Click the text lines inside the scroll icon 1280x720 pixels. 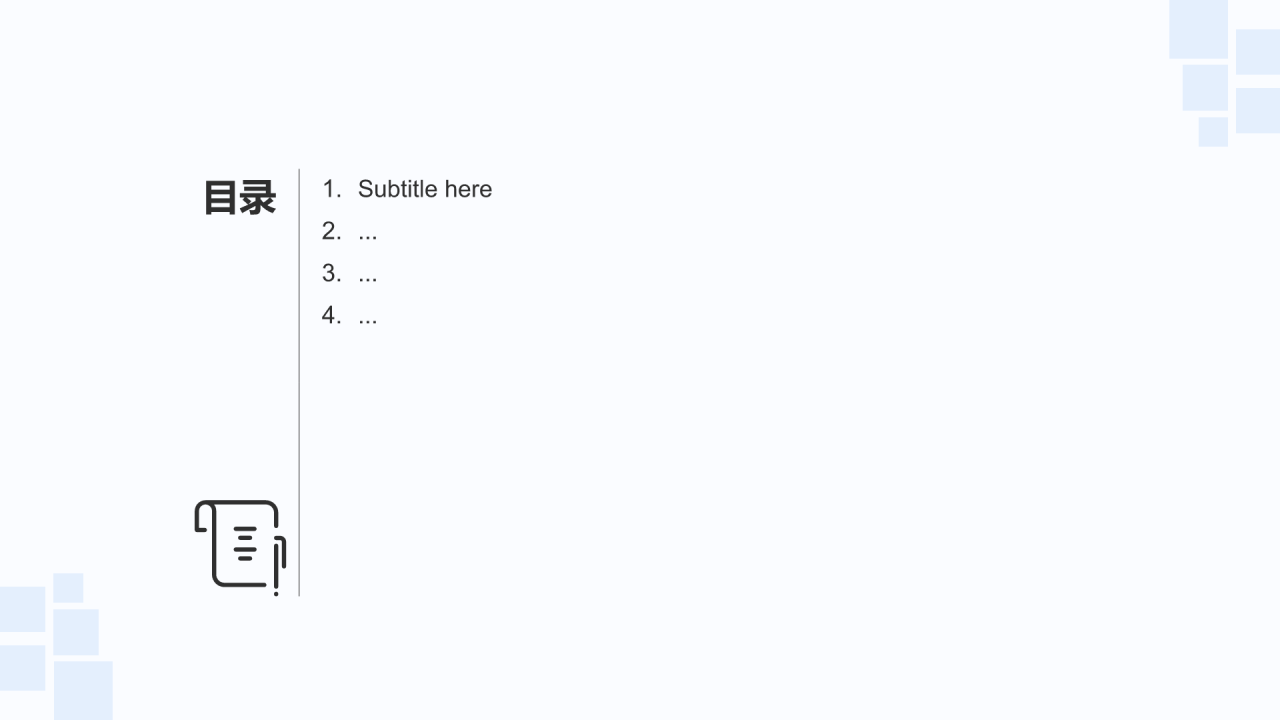point(245,543)
